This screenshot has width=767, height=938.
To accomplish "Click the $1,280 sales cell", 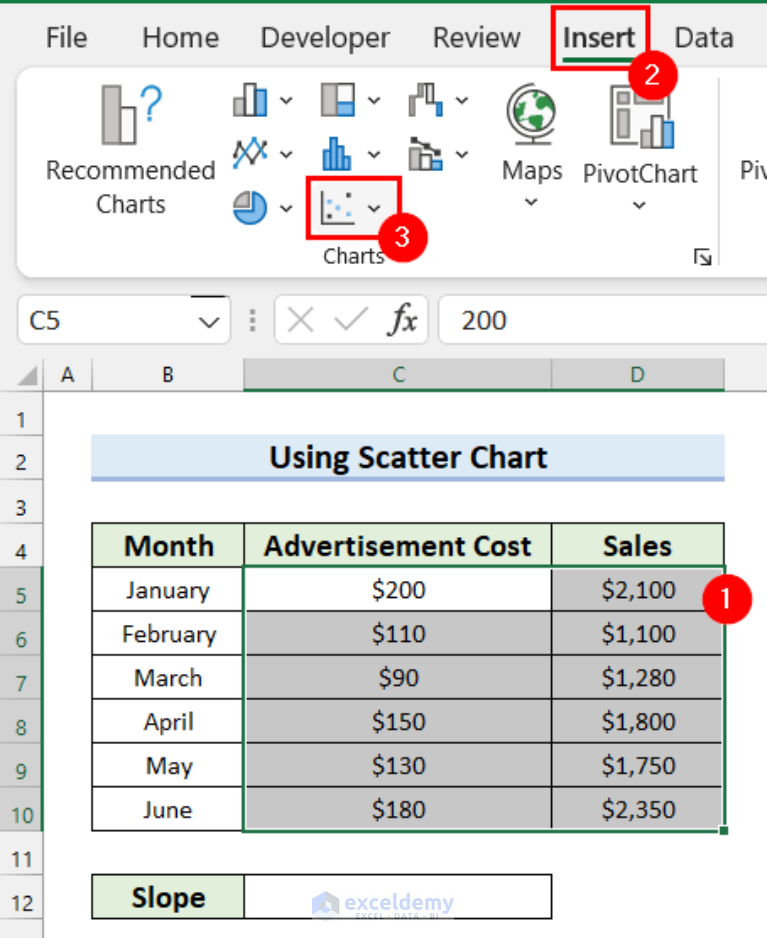I will point(638,678).
